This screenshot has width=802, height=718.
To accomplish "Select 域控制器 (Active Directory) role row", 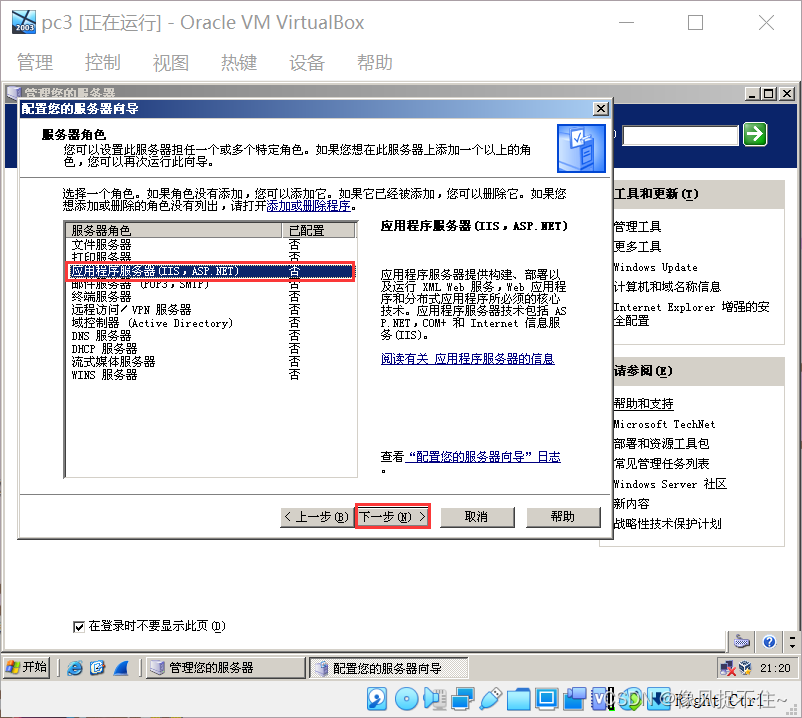I will click(211, 323).
